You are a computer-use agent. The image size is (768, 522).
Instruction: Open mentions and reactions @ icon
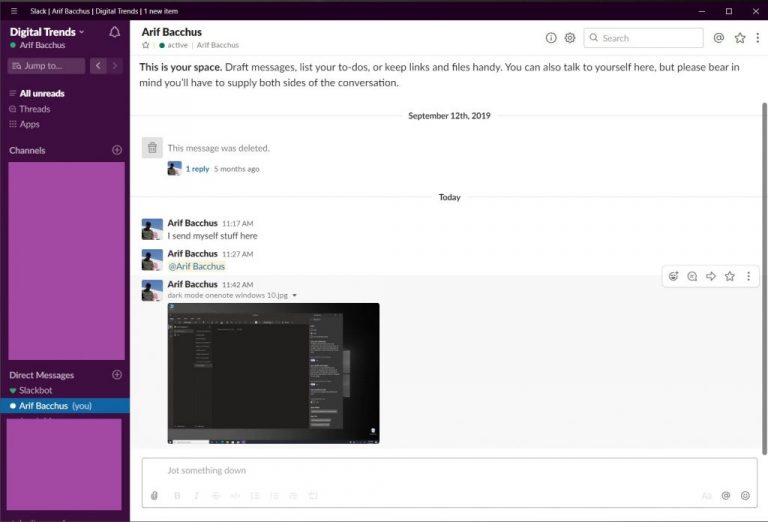click(719, 38)
